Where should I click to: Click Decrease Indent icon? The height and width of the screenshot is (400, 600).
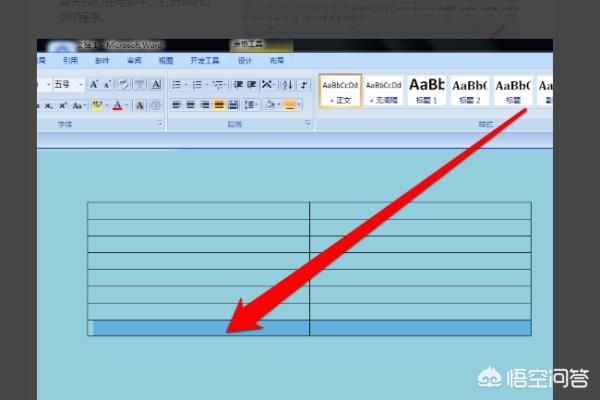(238, 85)
